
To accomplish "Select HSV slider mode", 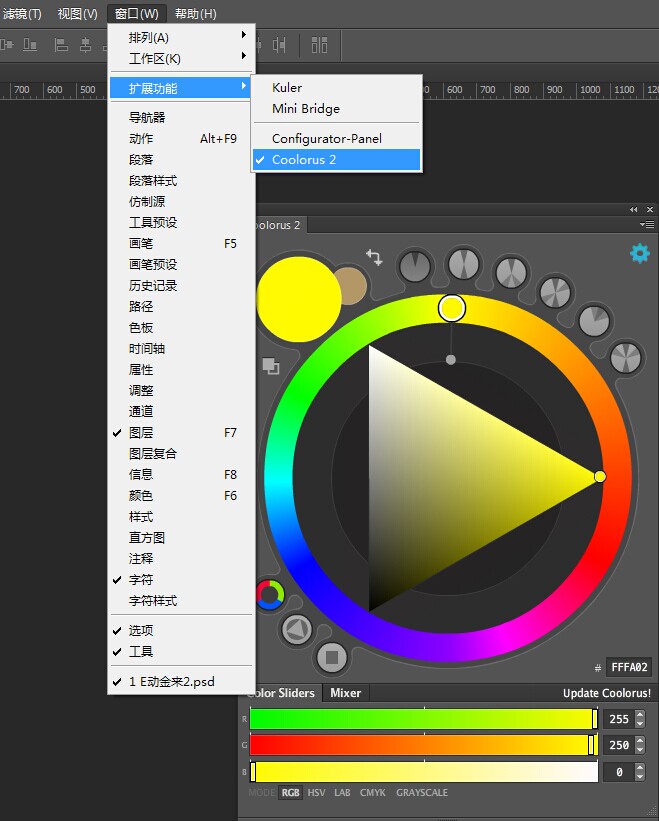I will (x=316, y=792).
